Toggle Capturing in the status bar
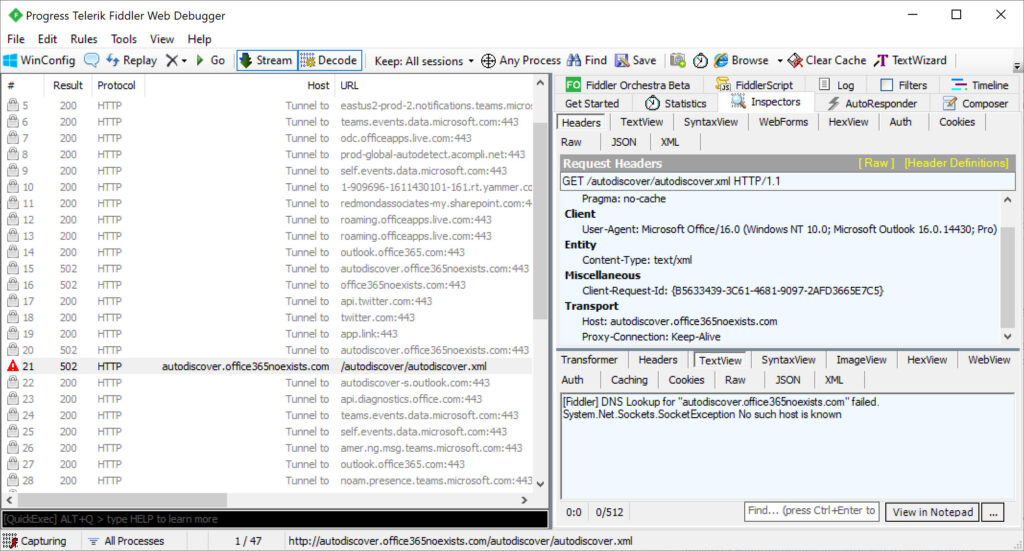The width and height of the screenshot is (1024, 551). click(x=35, y=541)
